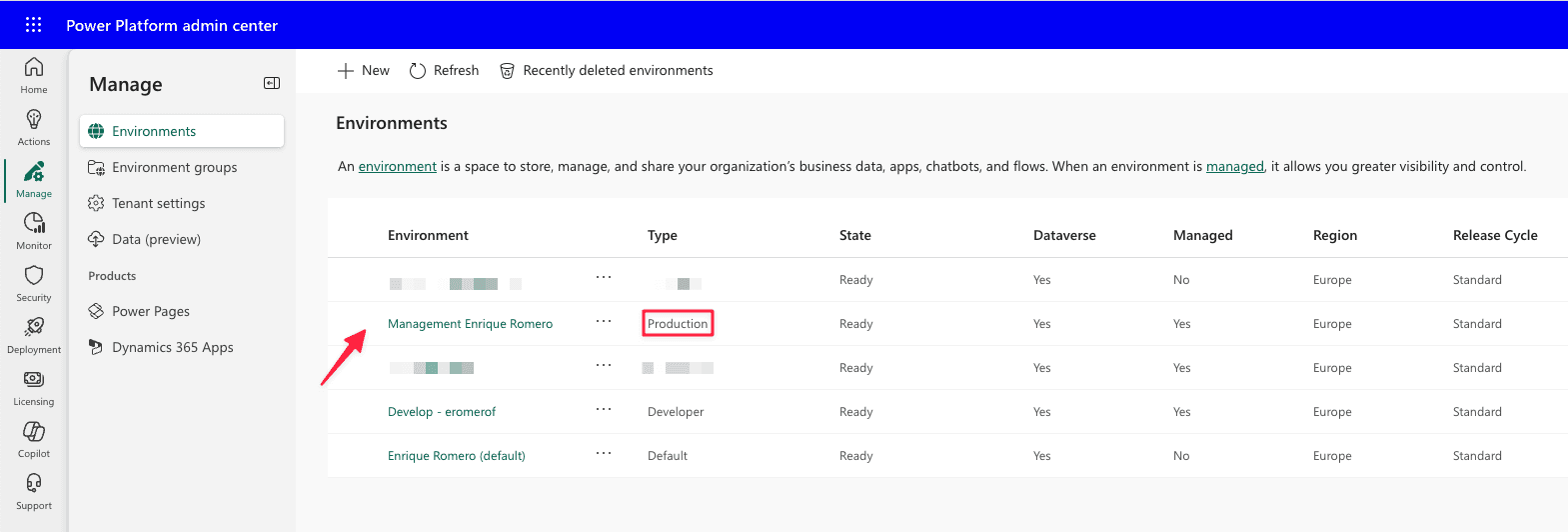Open Deployment in the left rail
The height and width of the screenshot is (532, 1568).
(x=34, y=336)
